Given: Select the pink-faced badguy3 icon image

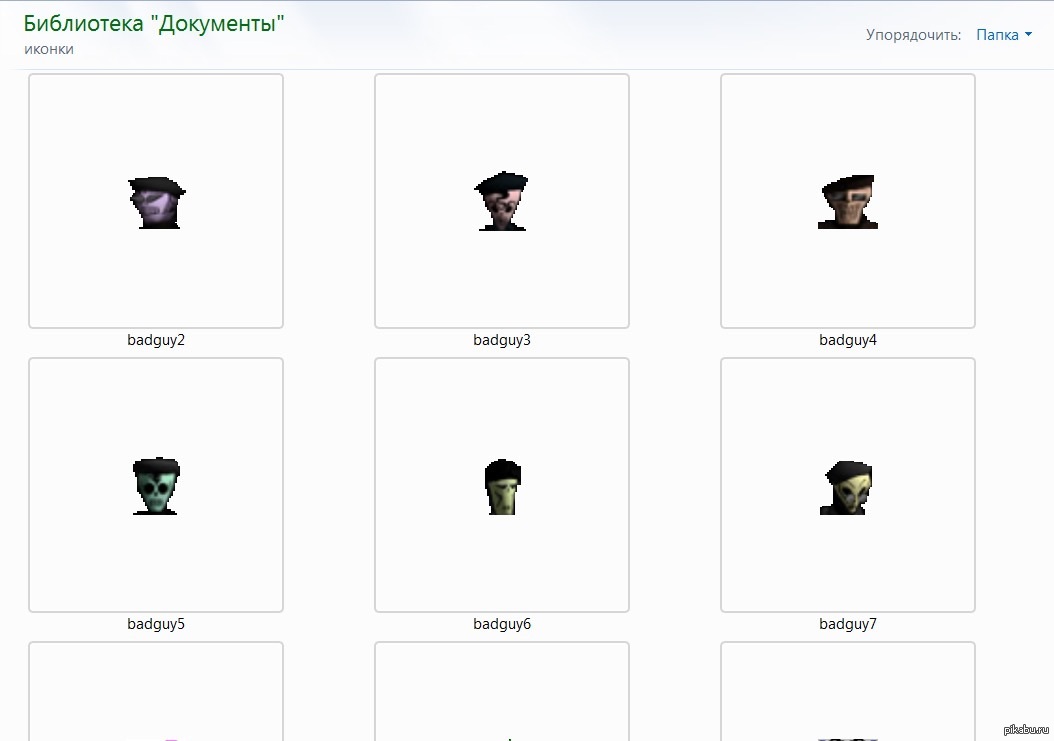Looking at the screenshot, I should [x=501, y=202].
